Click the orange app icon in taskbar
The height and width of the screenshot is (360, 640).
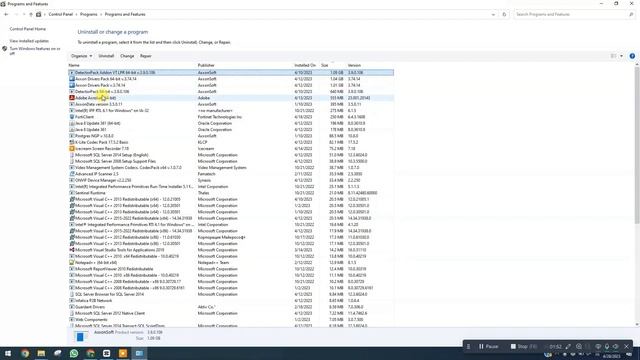pos(123,353)
